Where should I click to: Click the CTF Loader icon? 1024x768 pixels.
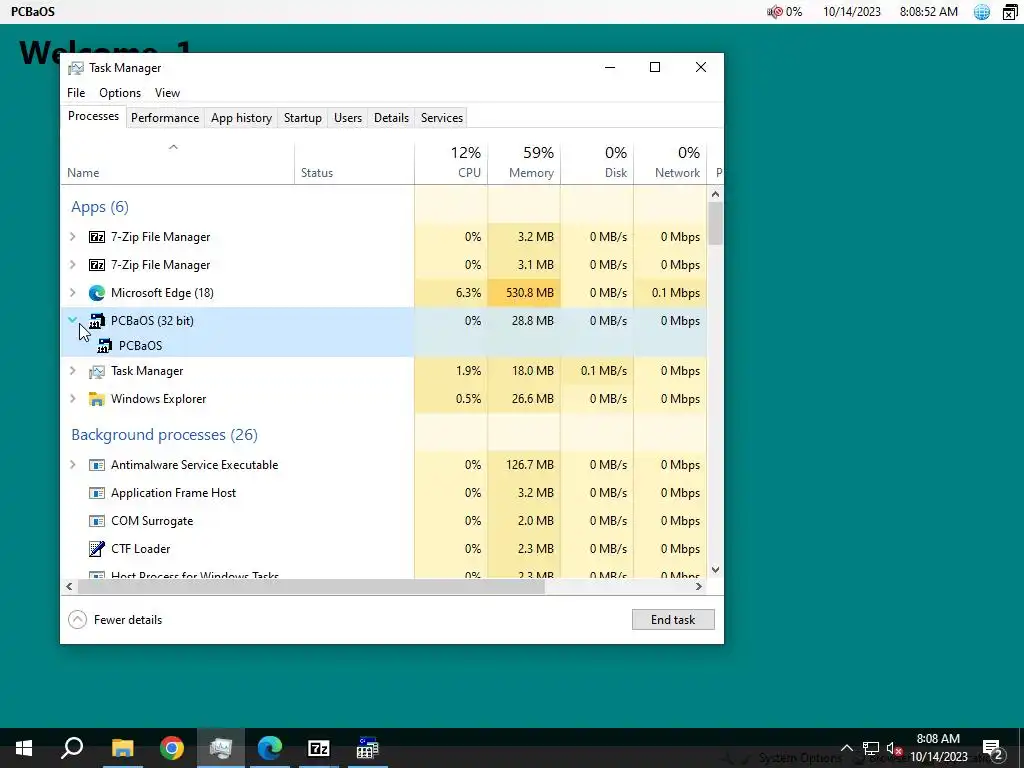click(97, 549)
